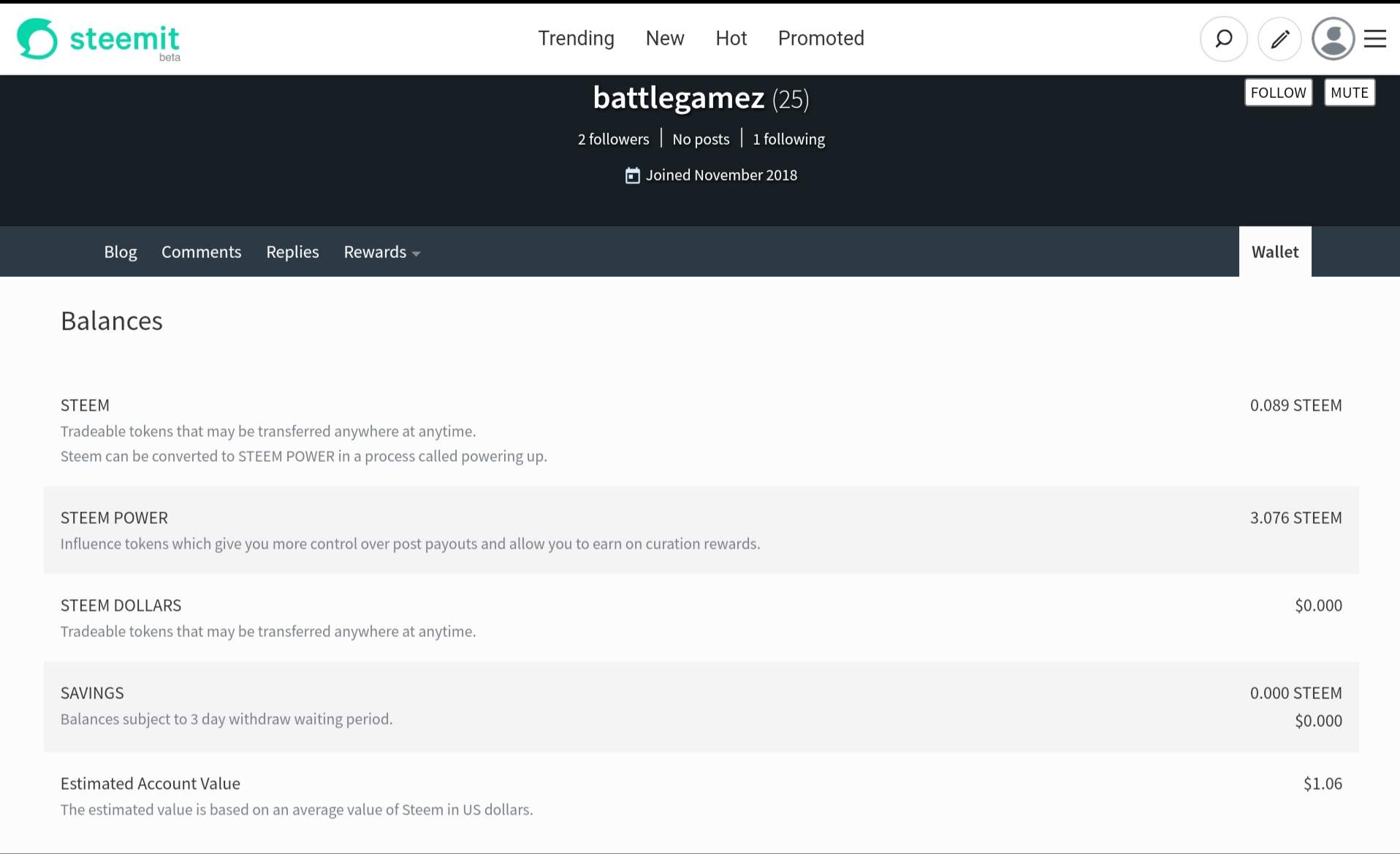Select the Wallet tab
The height and width of the screenshot is (854, 1400).
(1274, 252)
